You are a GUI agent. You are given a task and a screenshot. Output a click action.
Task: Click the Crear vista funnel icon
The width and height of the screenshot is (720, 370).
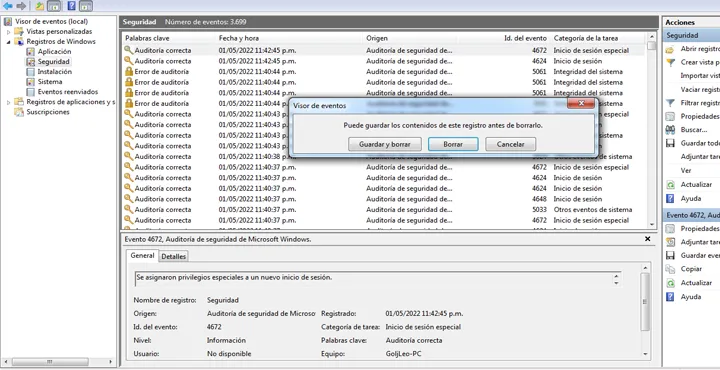[x=670, y=62]
